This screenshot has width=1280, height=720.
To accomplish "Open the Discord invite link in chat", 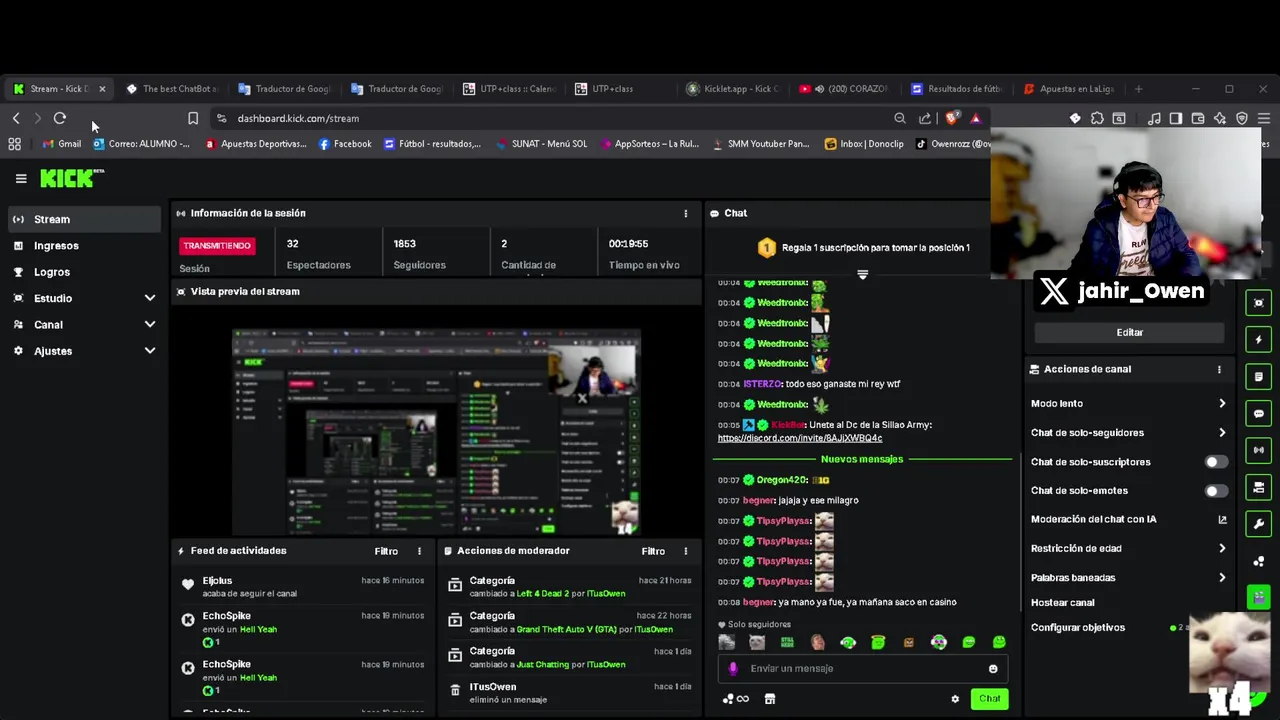I will 800,438.
